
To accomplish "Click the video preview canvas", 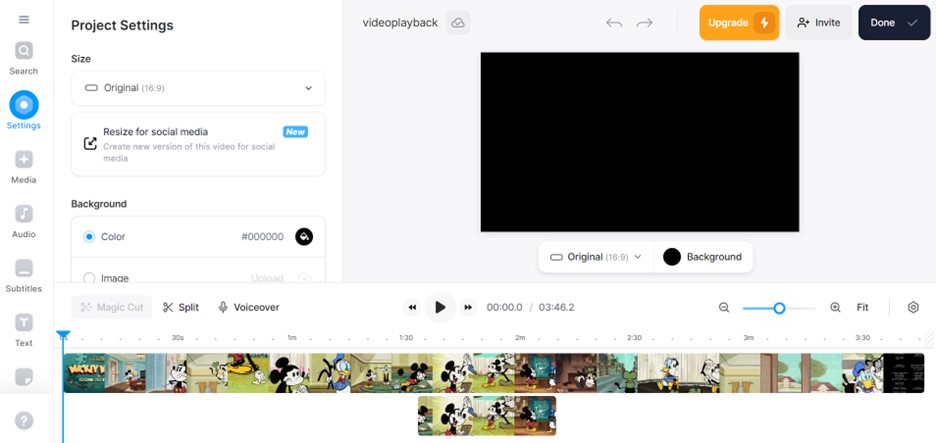I will point(639,141).
